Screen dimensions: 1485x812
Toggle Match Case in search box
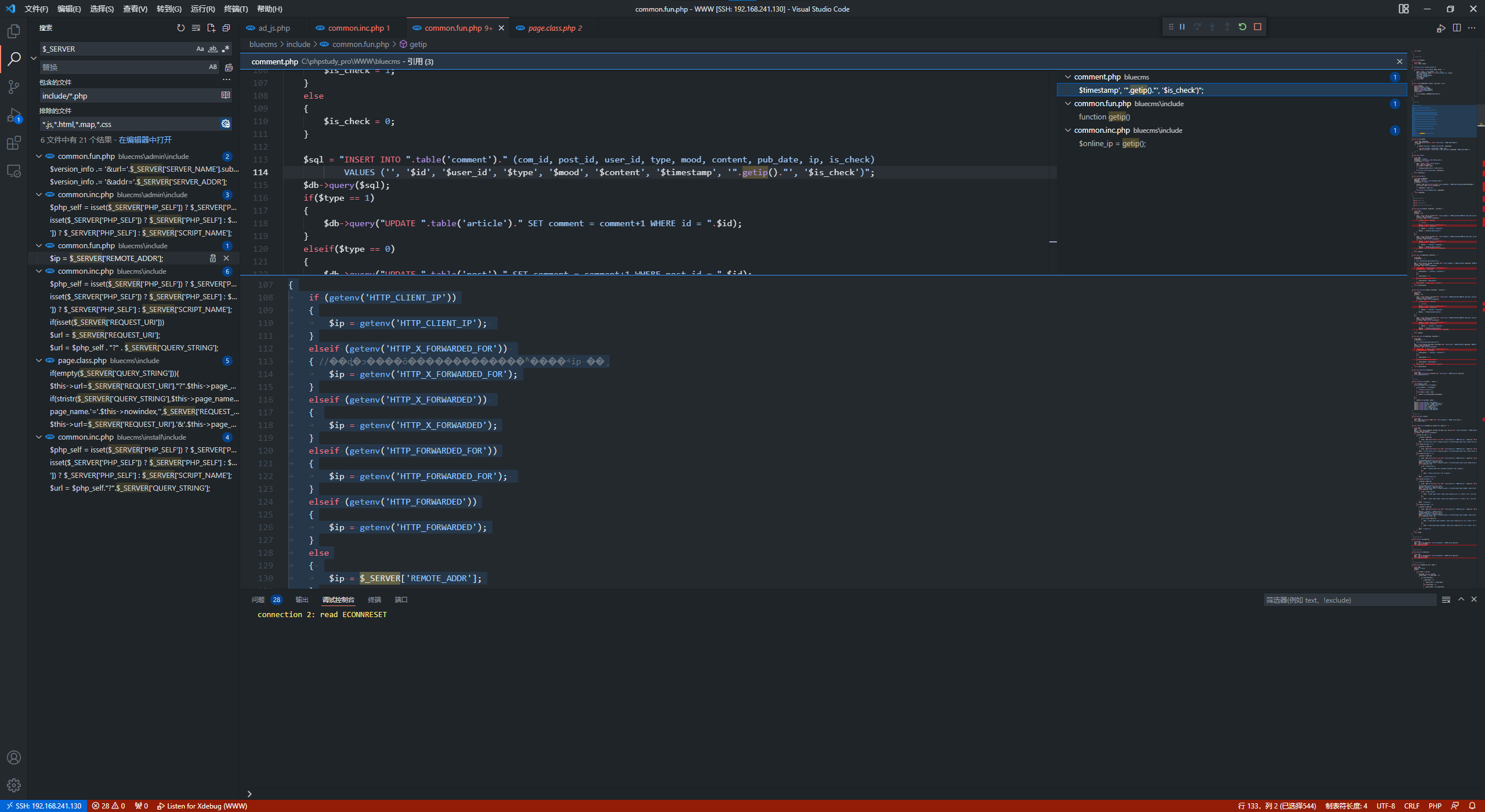200,49
